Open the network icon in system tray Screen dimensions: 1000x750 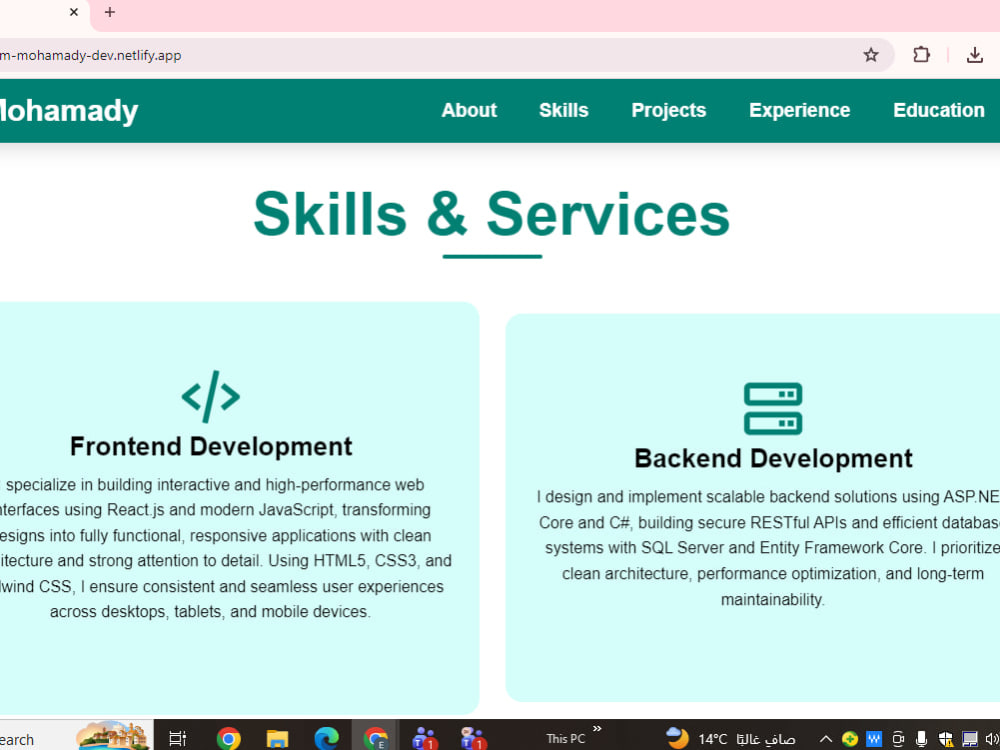(969, 739)
